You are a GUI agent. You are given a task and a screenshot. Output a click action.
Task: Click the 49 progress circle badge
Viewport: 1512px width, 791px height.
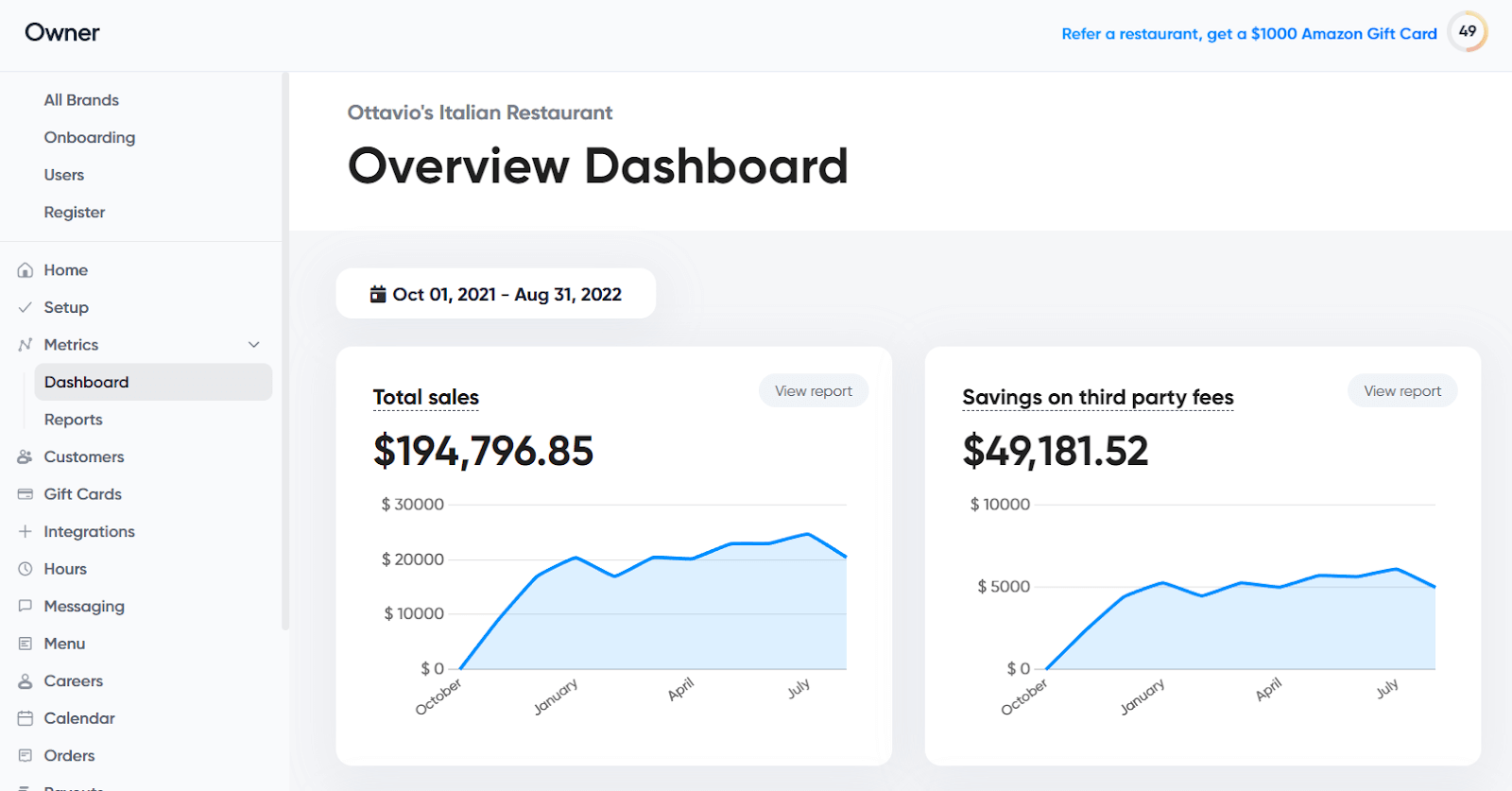pos(1468,31)
